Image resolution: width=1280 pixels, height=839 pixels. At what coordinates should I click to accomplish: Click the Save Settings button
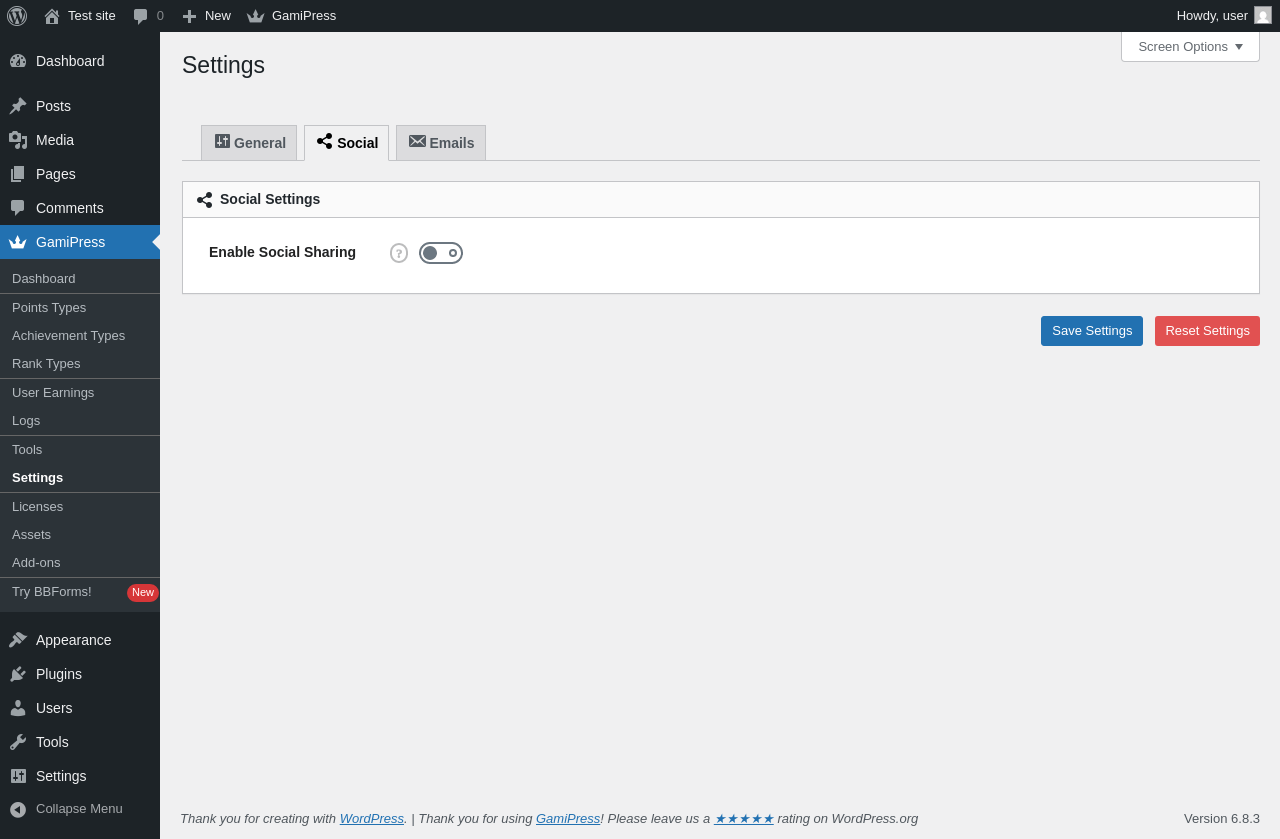pyautogui.click(x=1092, y=331)
